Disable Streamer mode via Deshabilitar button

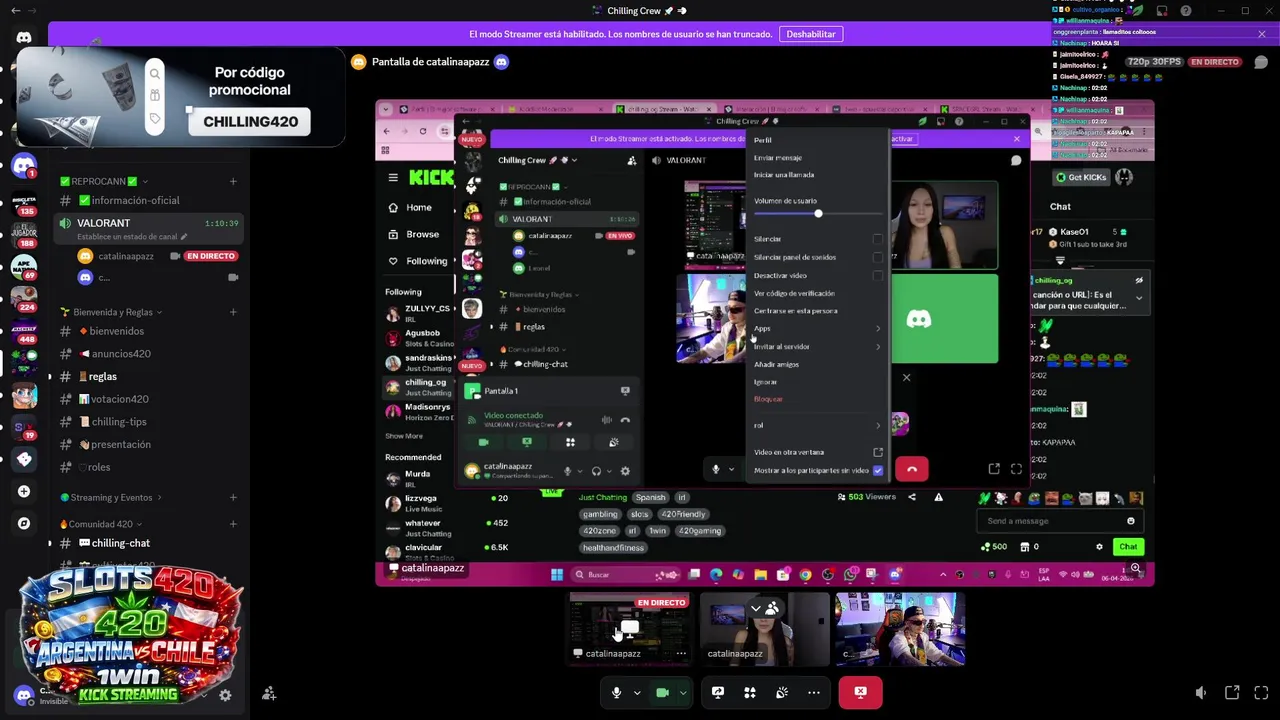click(x=810, y=34)
